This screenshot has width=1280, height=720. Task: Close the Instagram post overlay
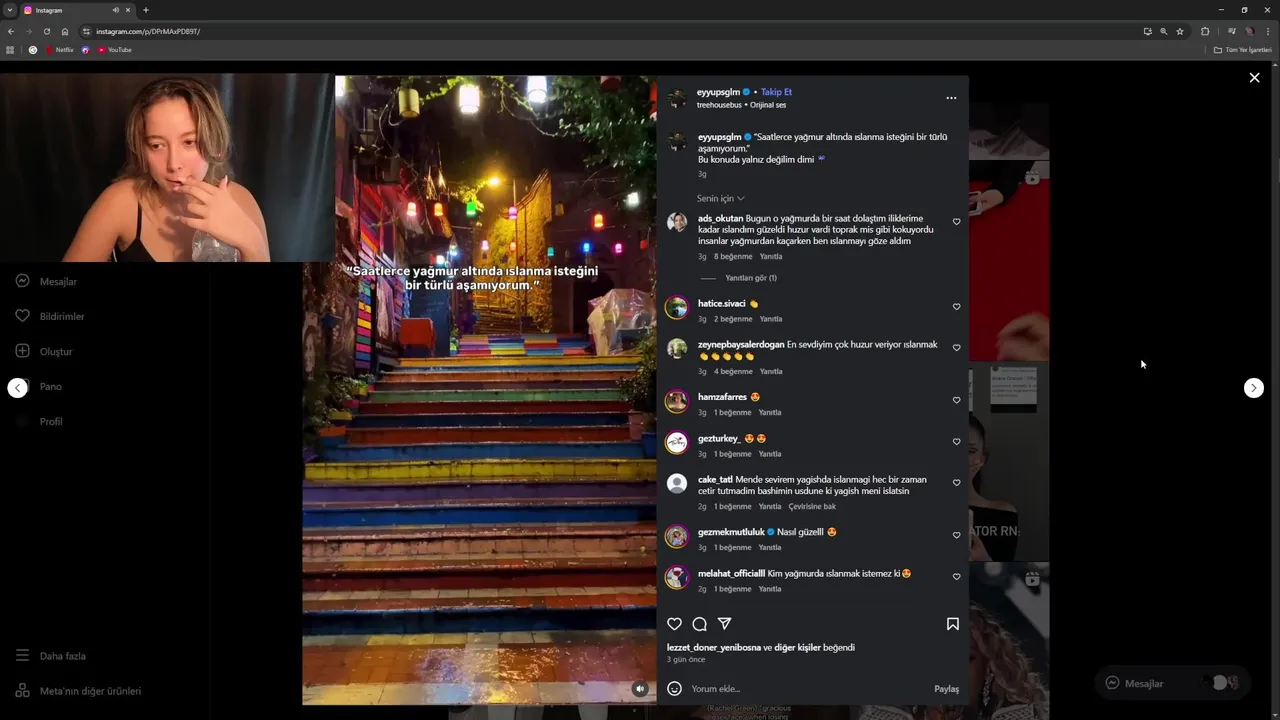[1254, 78]
